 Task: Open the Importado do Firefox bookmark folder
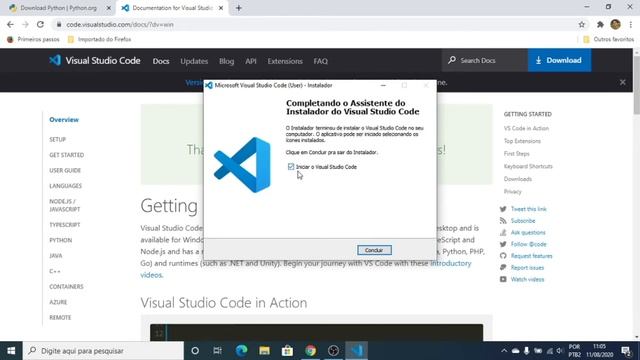click(x=100, y=39)
